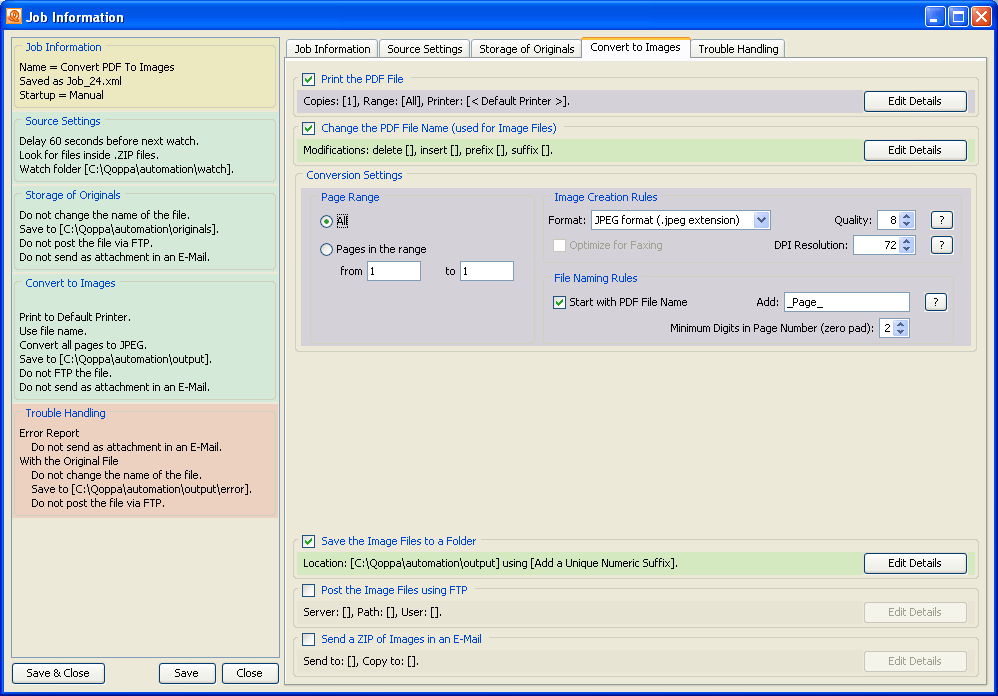This screenshot has width=998, height=696.
Task: Click the Save & Close button
Action: click(58, 673)
